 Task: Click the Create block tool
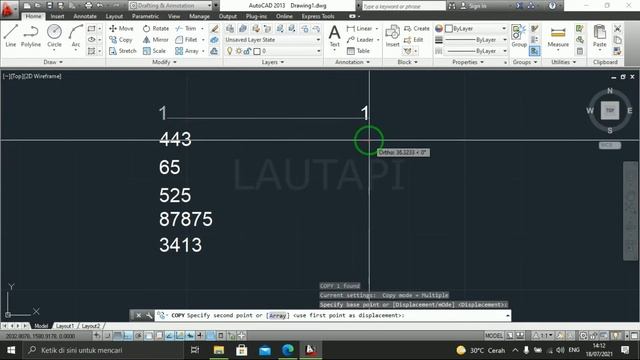pyautogui.click(x=416, y=28)
